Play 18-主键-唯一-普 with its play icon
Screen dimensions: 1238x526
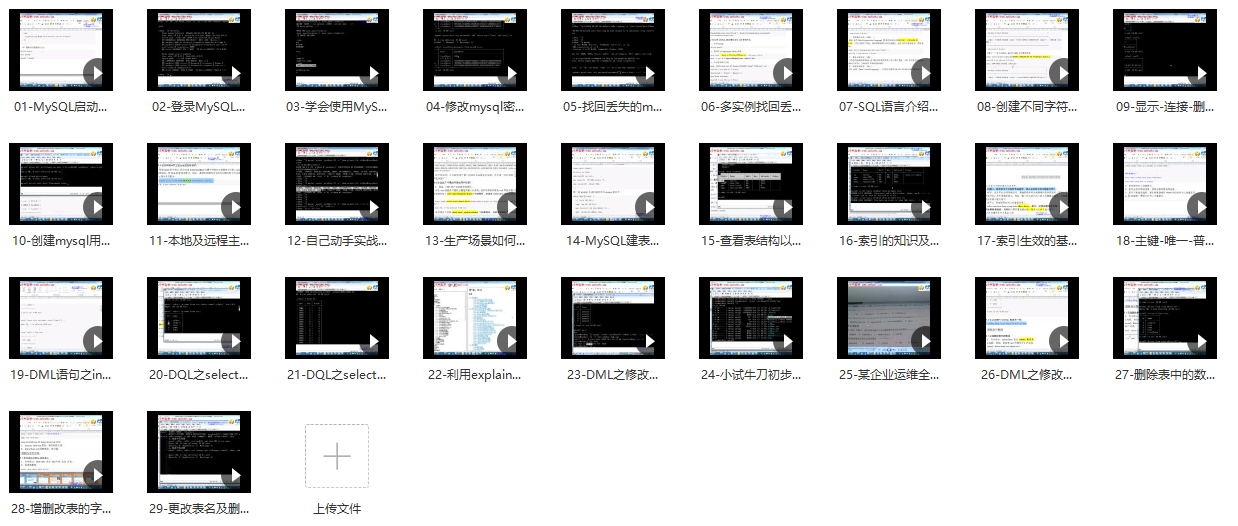(1200, 207)
